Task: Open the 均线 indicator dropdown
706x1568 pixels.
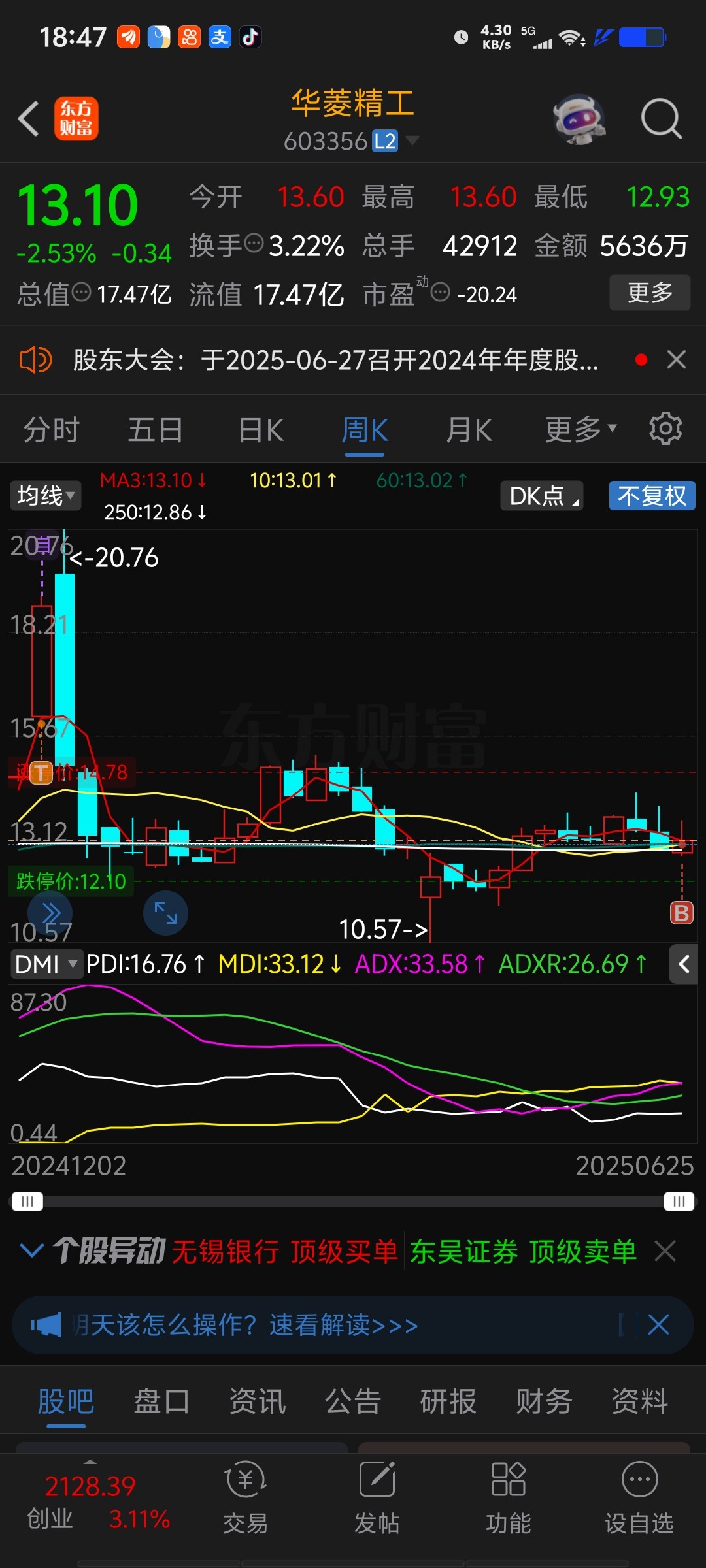Action: point(46,495)
